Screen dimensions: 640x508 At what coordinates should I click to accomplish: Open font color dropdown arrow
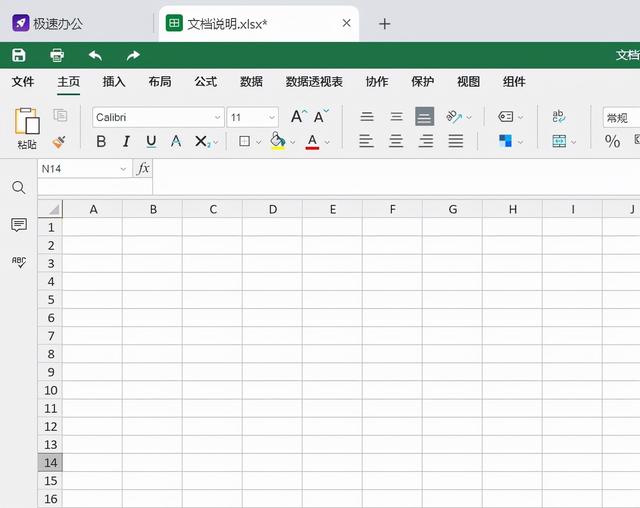pos(327,142)
